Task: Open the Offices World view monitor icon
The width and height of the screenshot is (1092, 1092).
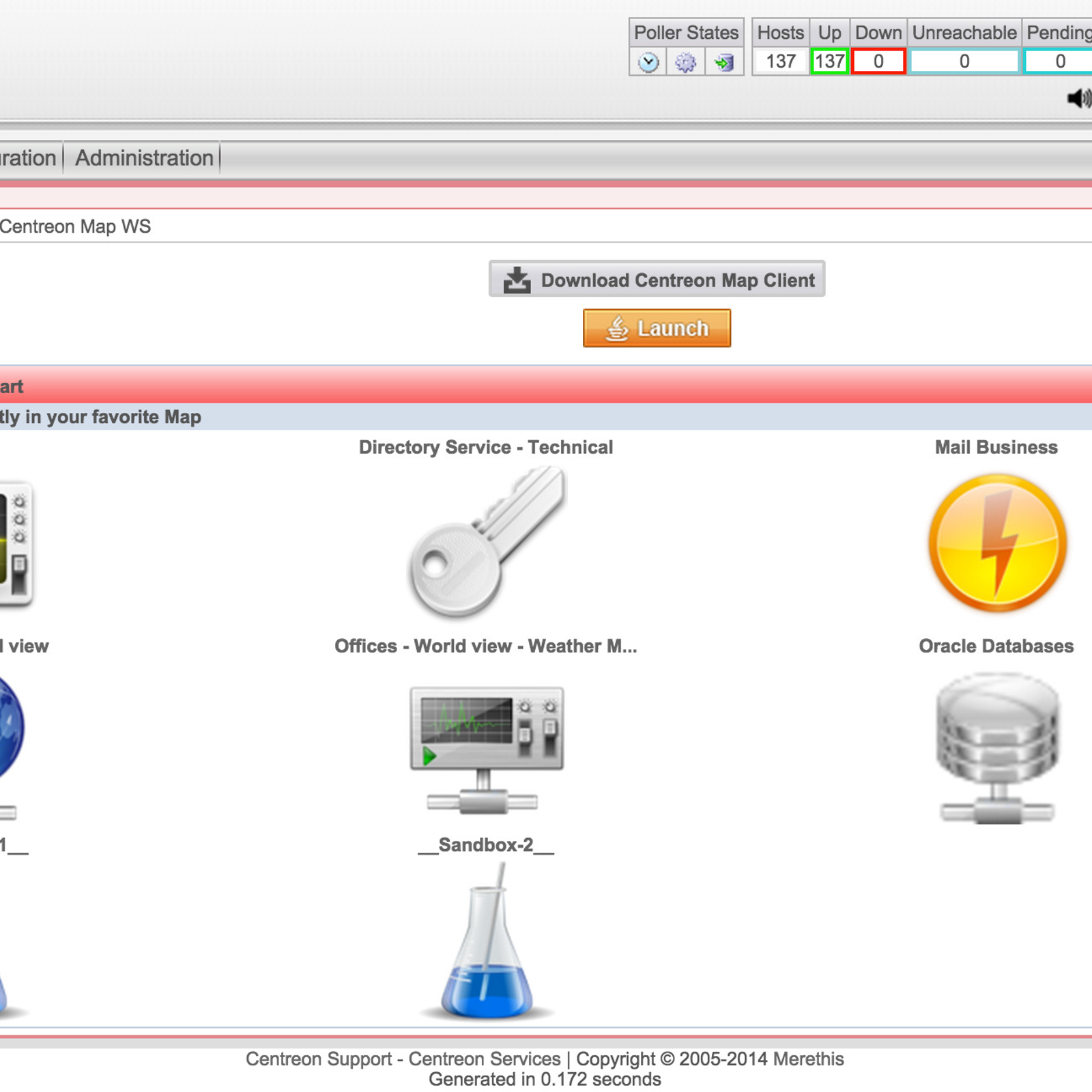Action: click(x=487, y=751)
